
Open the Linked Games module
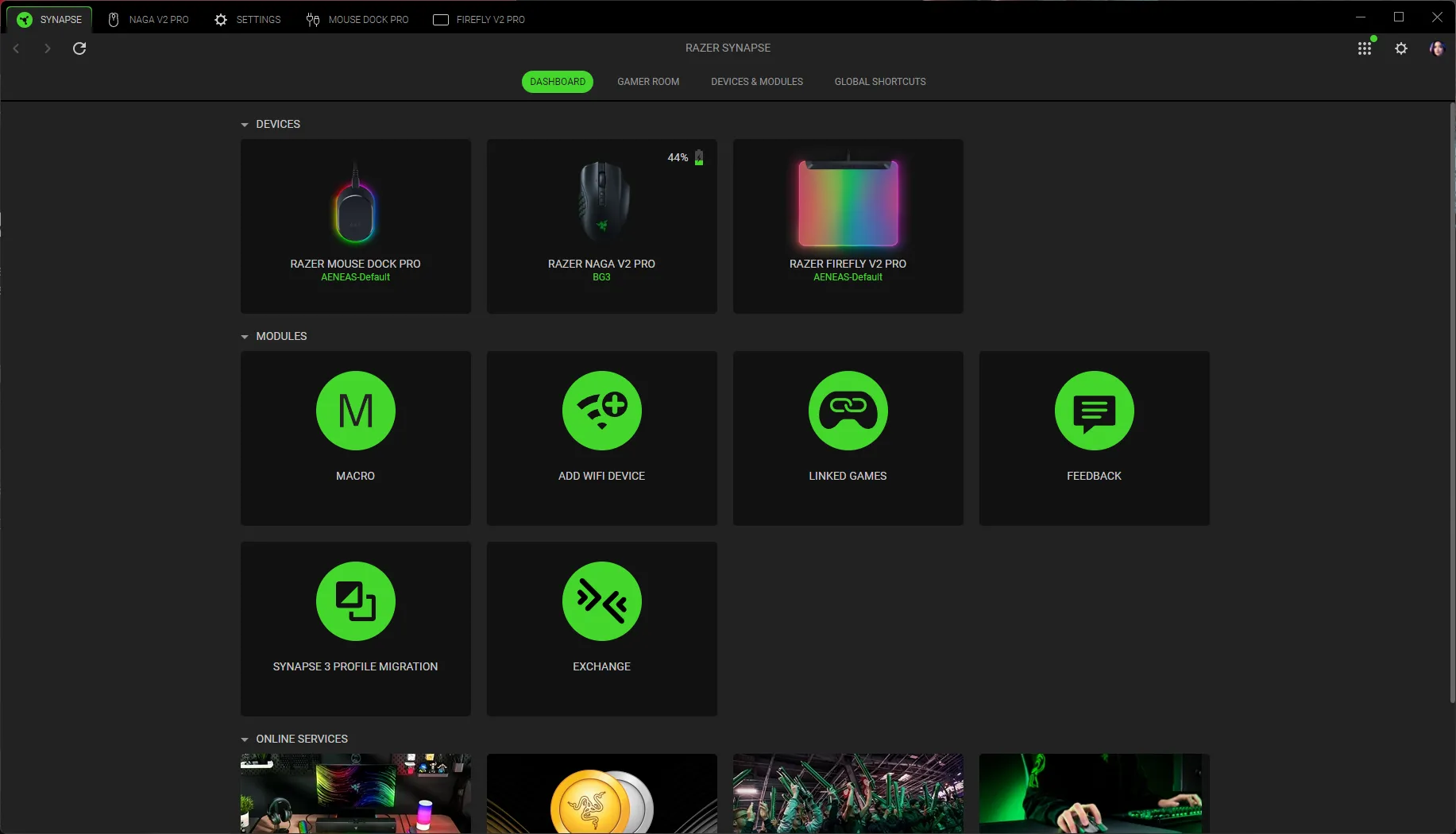point(848,438)
